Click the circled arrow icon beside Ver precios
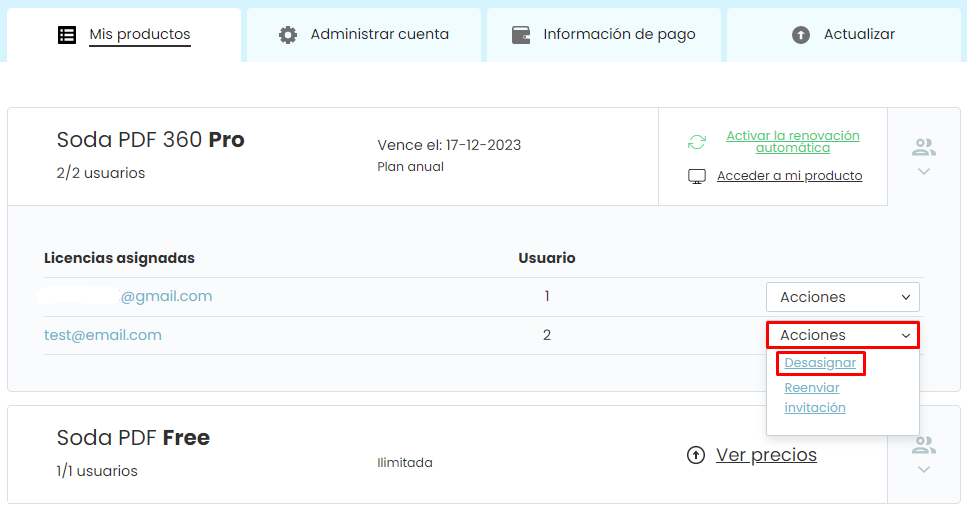This screenshot has height=509, width=967. click(696, 455)
